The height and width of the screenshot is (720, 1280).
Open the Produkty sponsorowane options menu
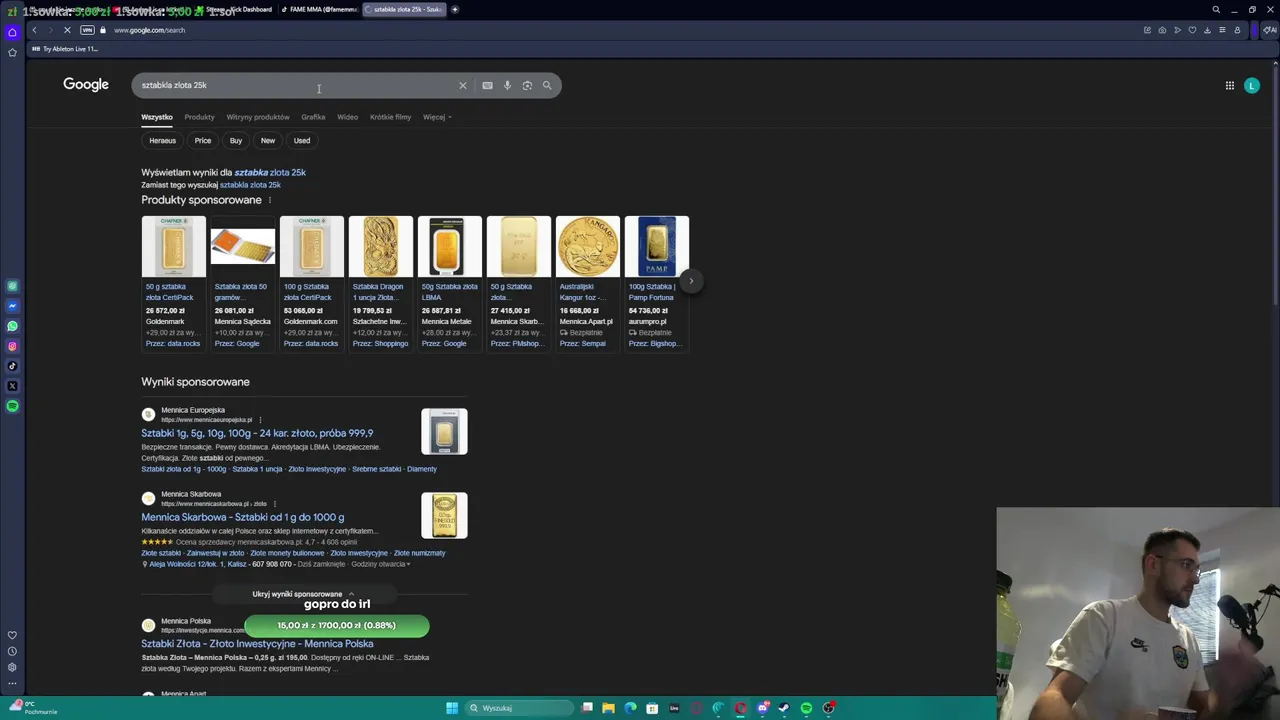tap(269, 200)
